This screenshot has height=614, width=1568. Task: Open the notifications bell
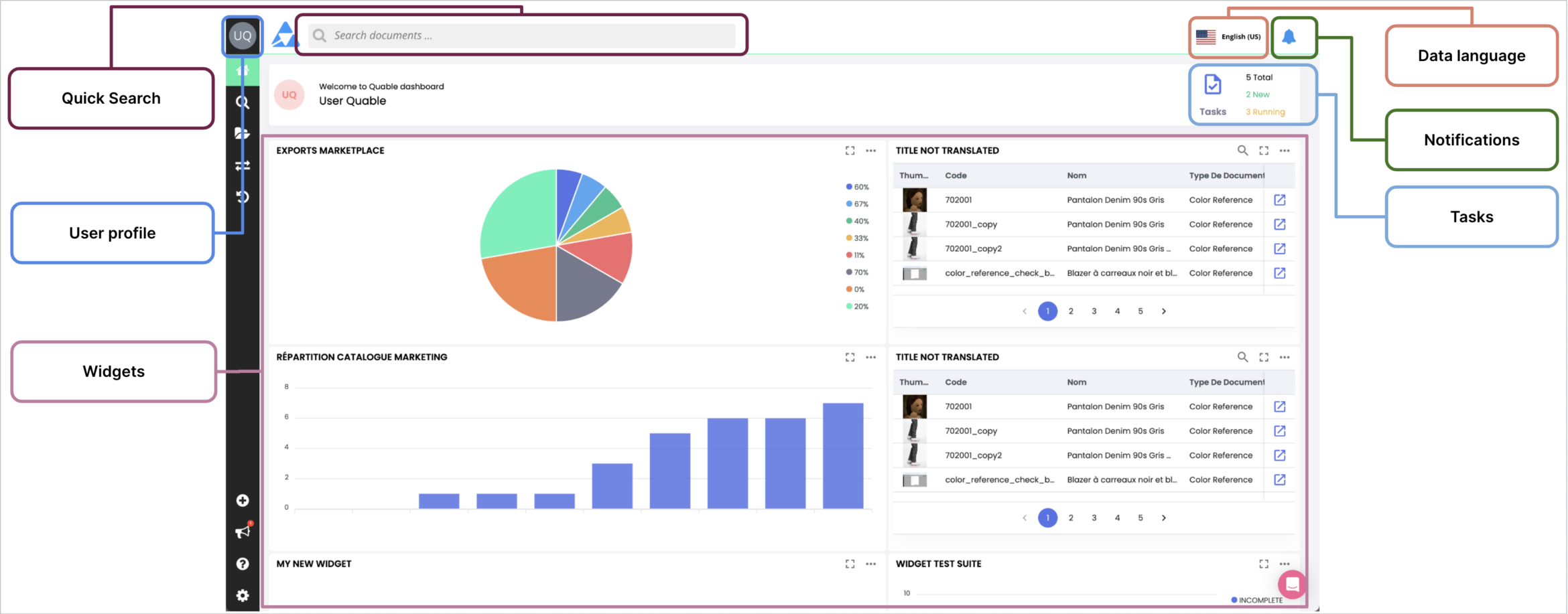(1289, 37)
